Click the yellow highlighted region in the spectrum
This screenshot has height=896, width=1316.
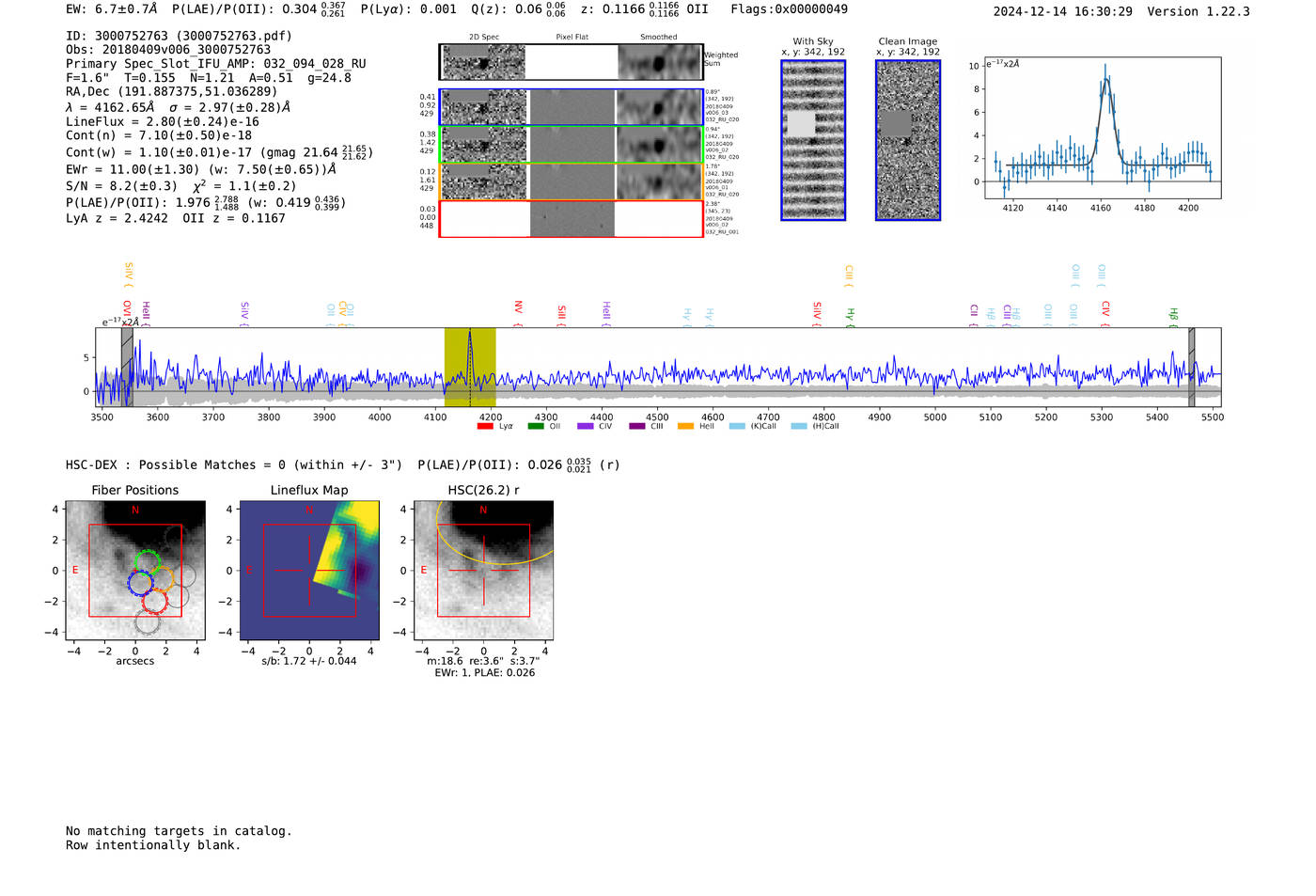coord(470,367)
